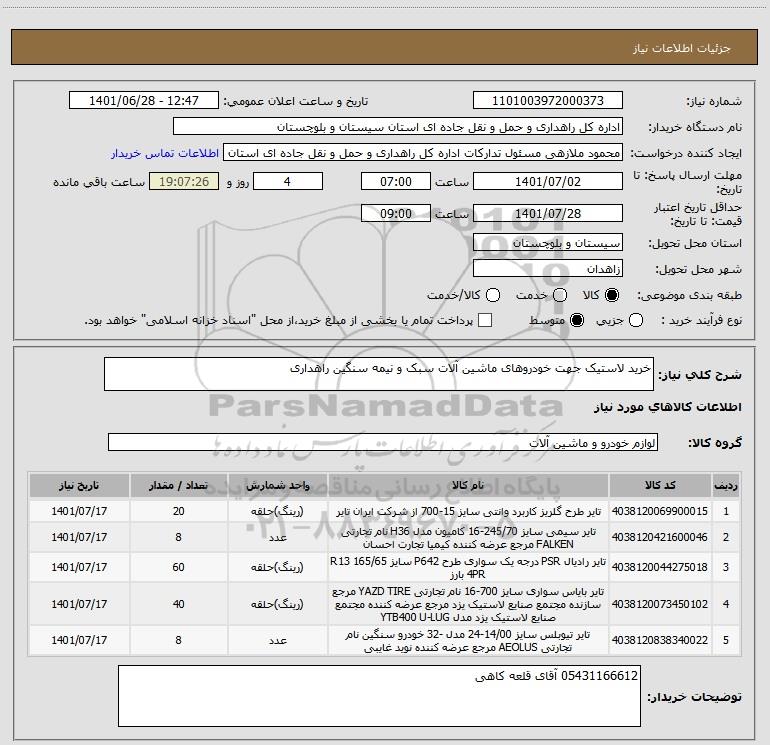770x745 pixels.
Task: Click the need number field 1101003972000373
Action: click(x=548, y=101)
